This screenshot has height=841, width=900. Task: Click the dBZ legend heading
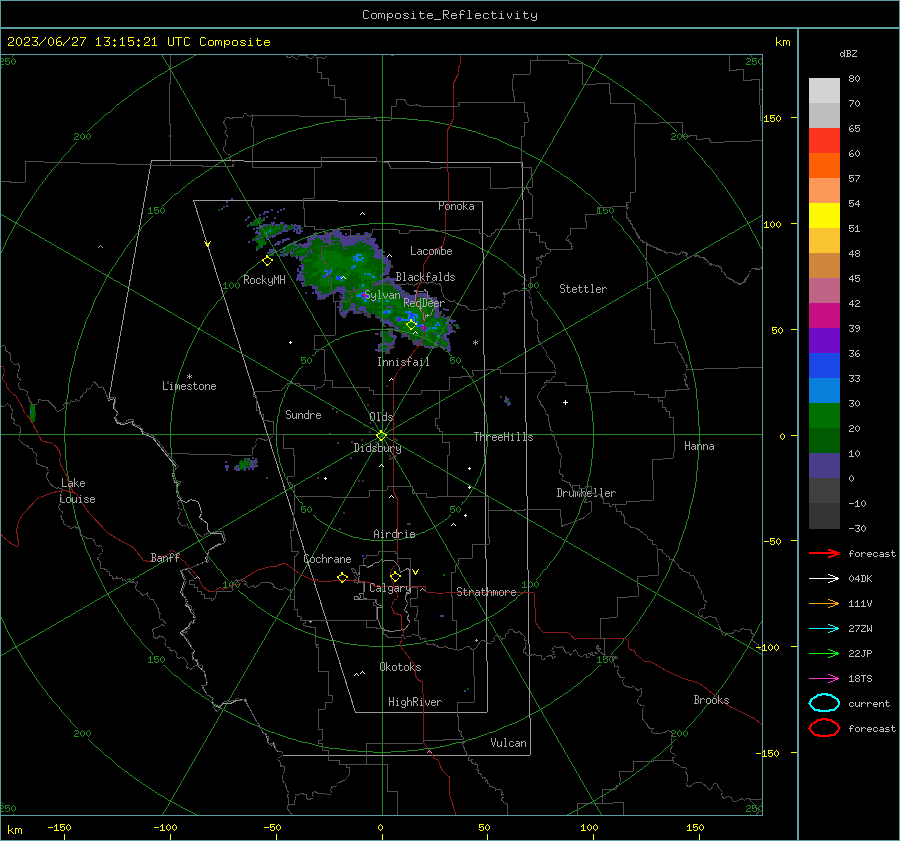point(848,53)
